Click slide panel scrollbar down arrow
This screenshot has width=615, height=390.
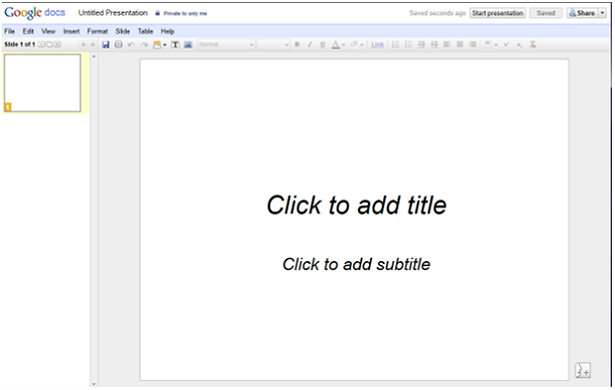click(x=94, y=384)
